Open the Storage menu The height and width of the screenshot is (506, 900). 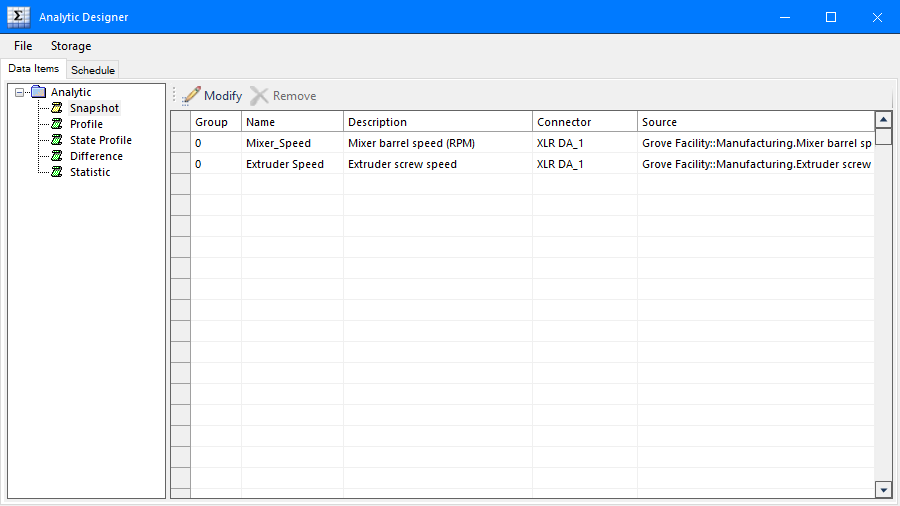71,46
